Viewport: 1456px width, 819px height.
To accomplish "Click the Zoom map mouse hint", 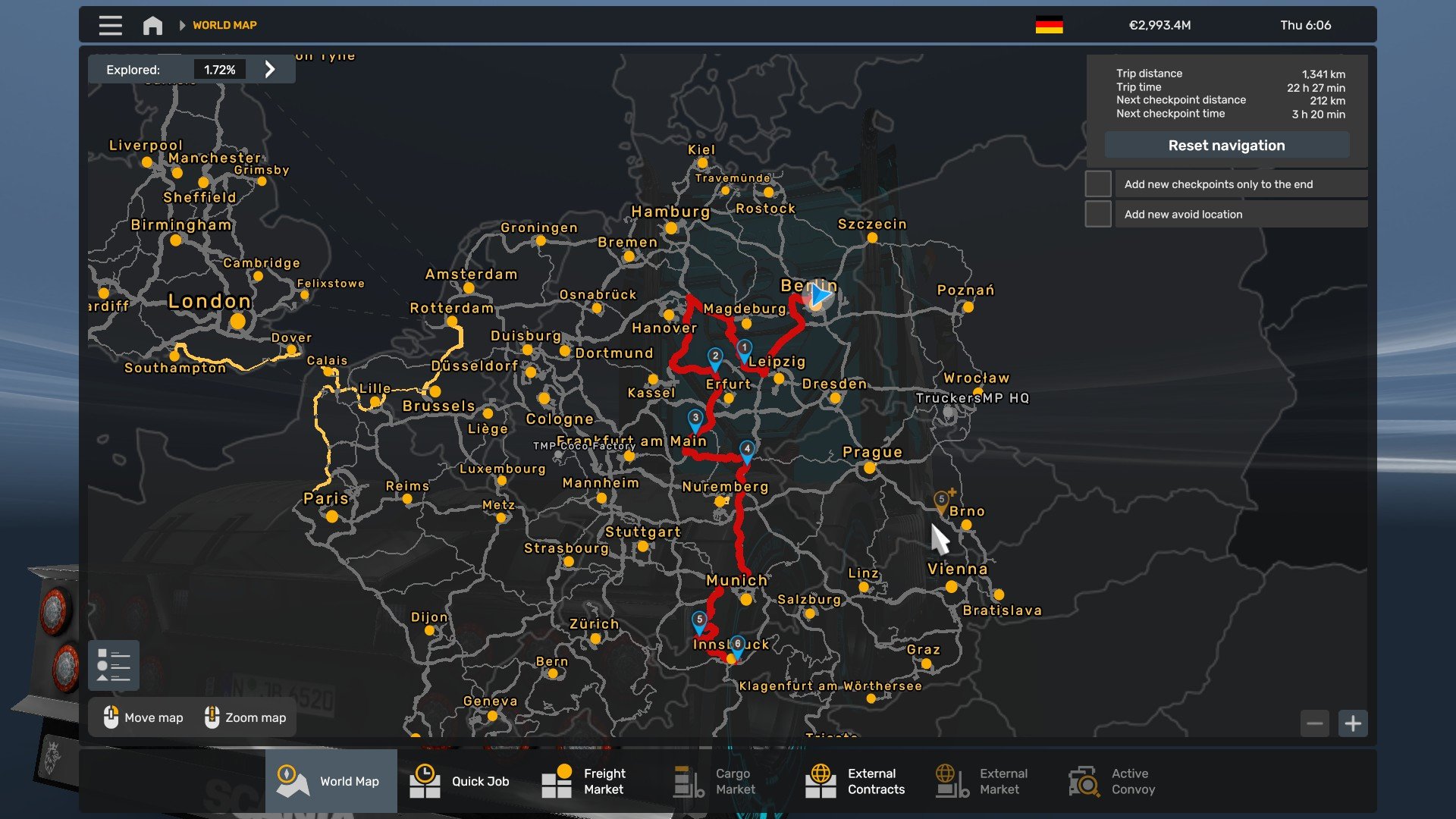I will 246,717.
